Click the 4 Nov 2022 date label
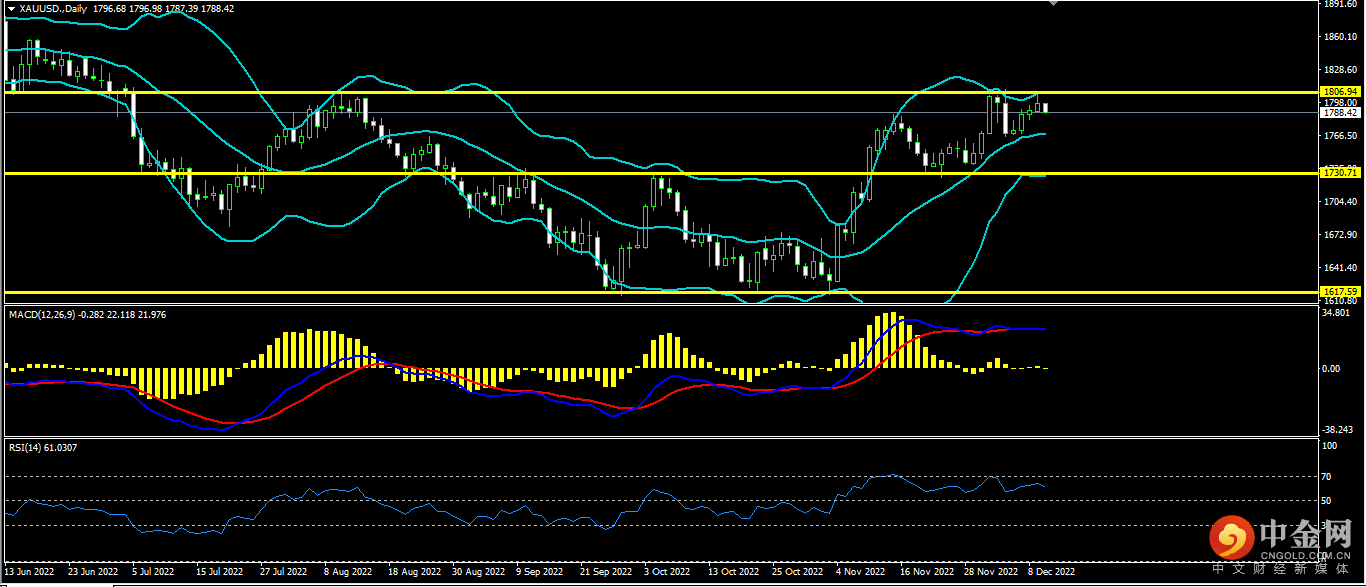Viewport: 1366px width, 587px height. click(x=860, y=573)
